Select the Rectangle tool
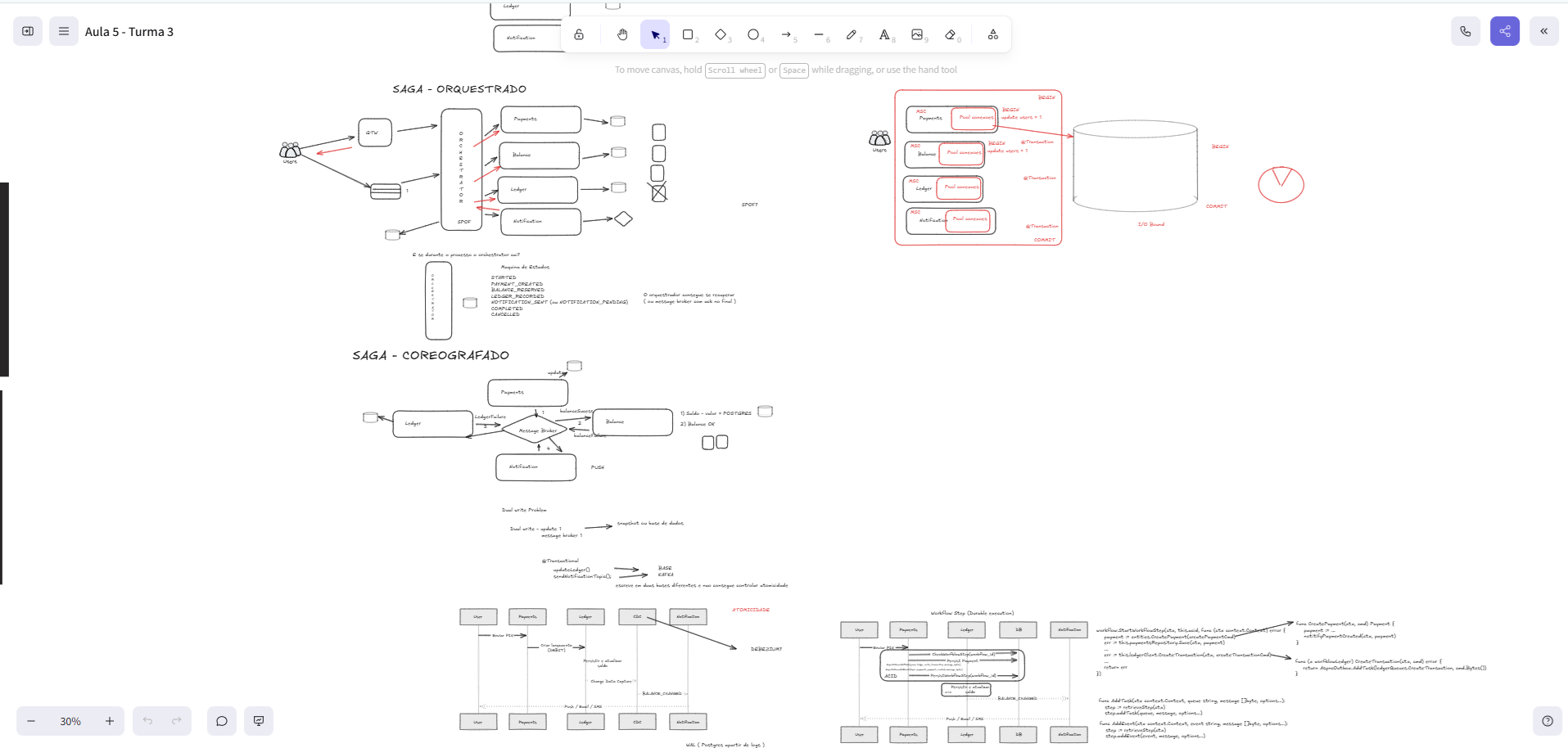Viewport: 1568px width, 748px height. (689, 34)
